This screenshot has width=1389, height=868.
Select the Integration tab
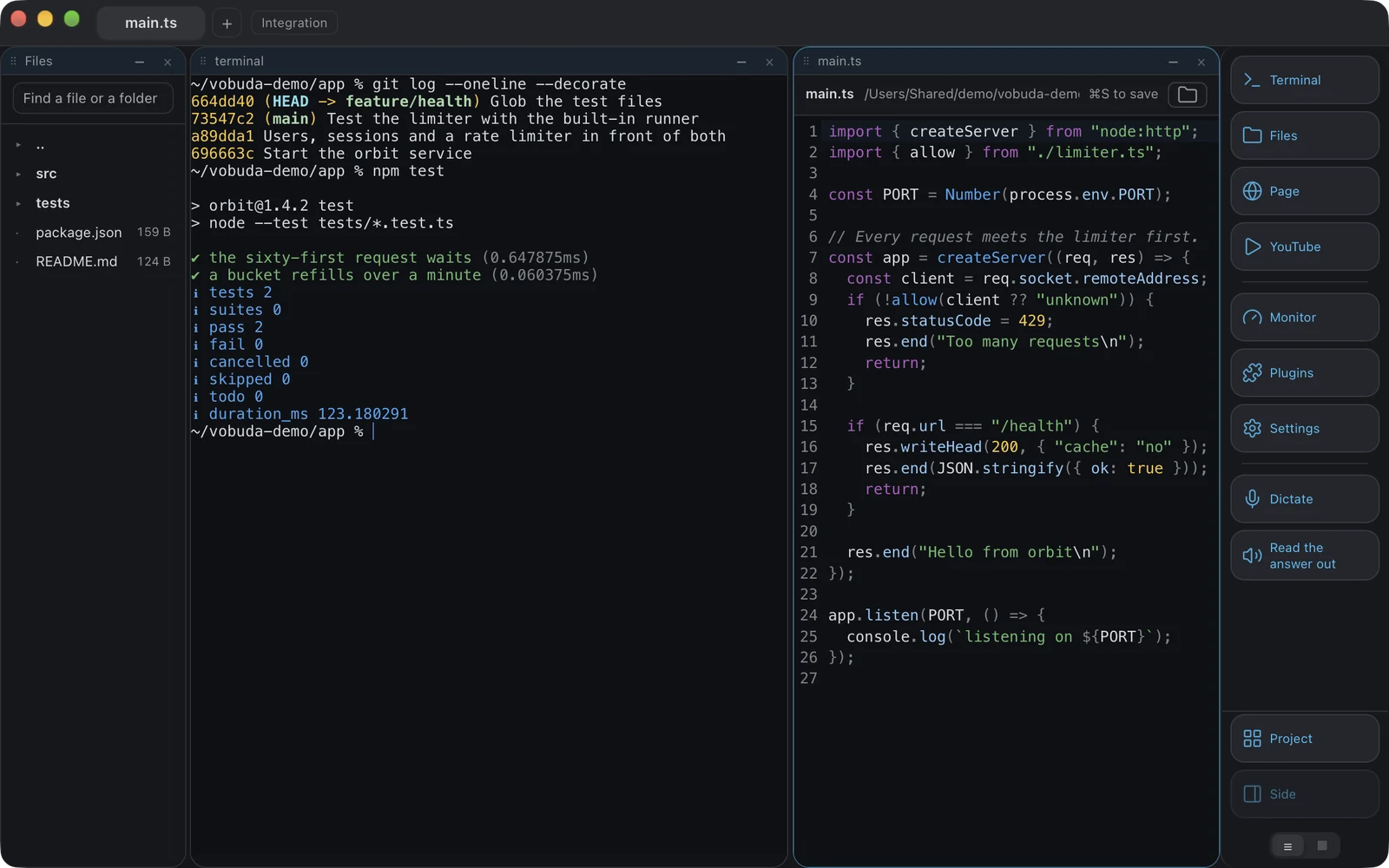294,23
